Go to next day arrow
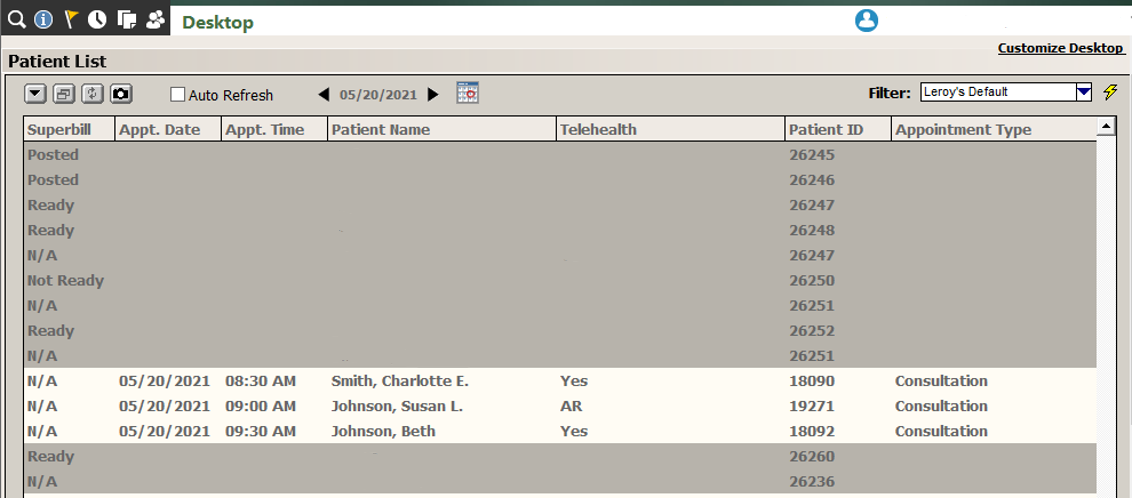Screen dimensions: 1132x498 433,95
